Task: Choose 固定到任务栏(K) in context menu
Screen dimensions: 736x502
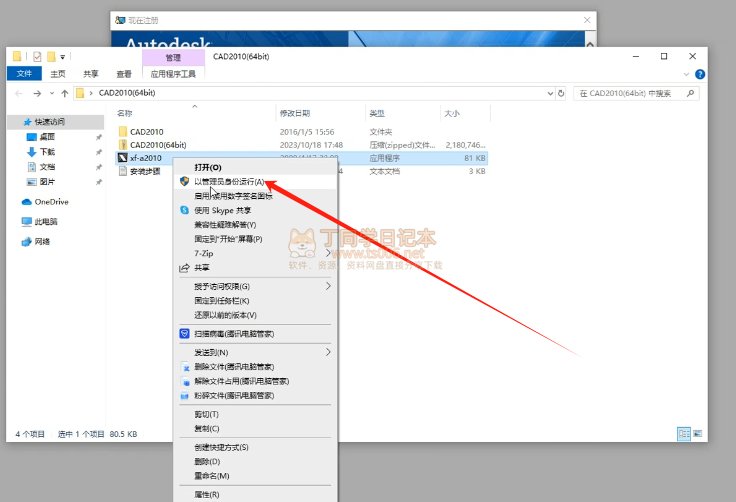Action: 255,301
